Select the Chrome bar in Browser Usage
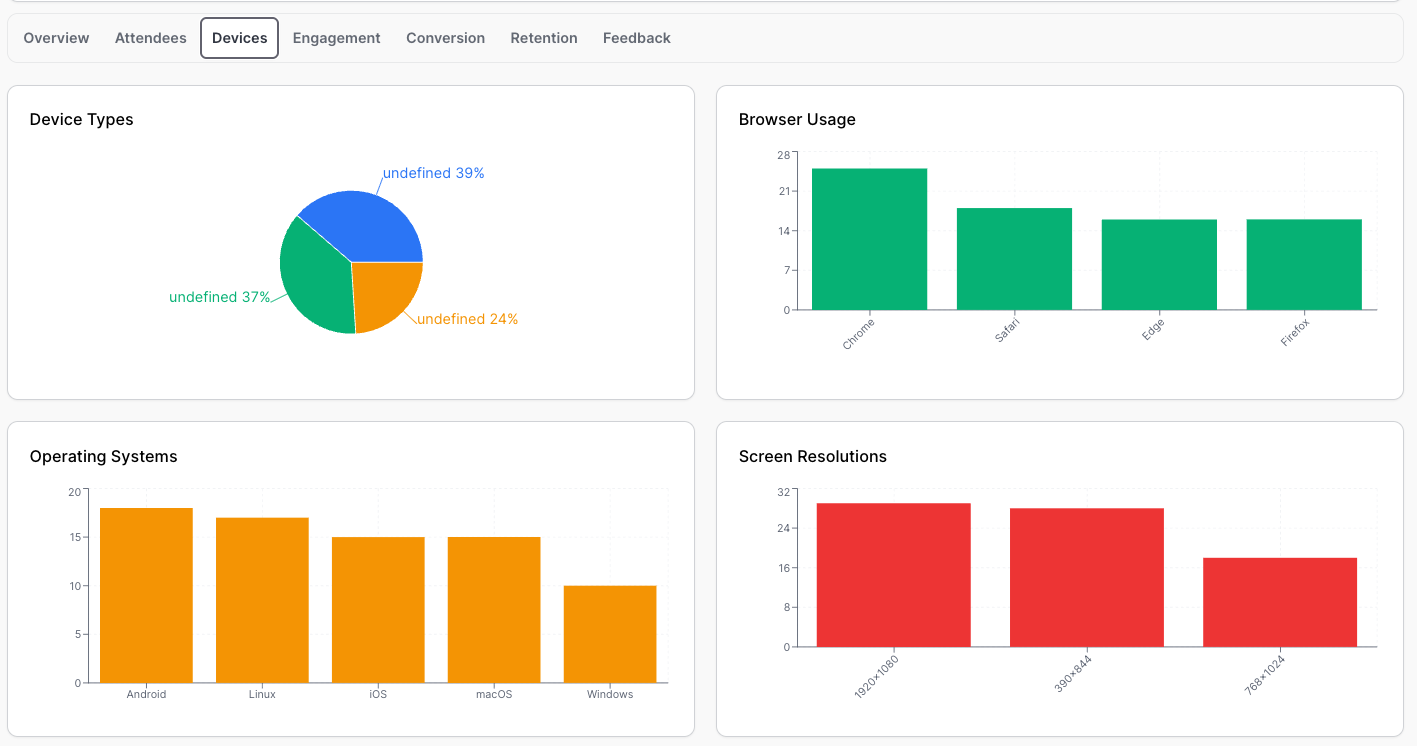1417x746 pixels. [869, 239]
